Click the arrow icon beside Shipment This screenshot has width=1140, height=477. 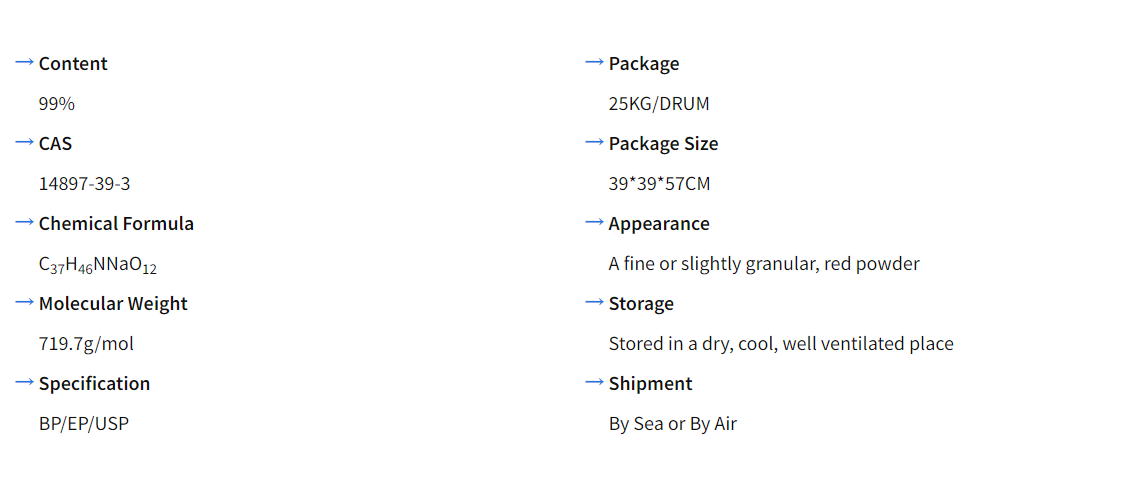(x=595, y=383)
